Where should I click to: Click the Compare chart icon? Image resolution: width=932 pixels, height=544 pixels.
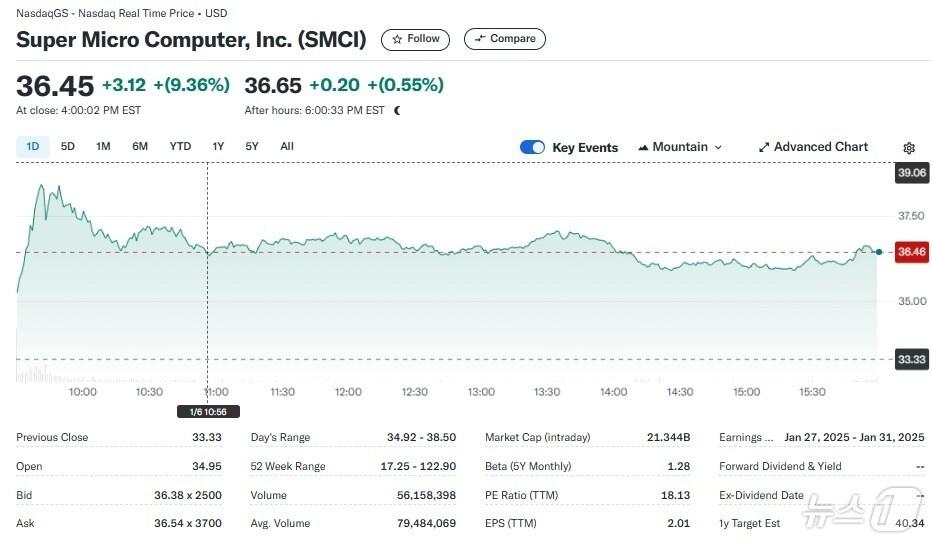(x=480, y=39)
